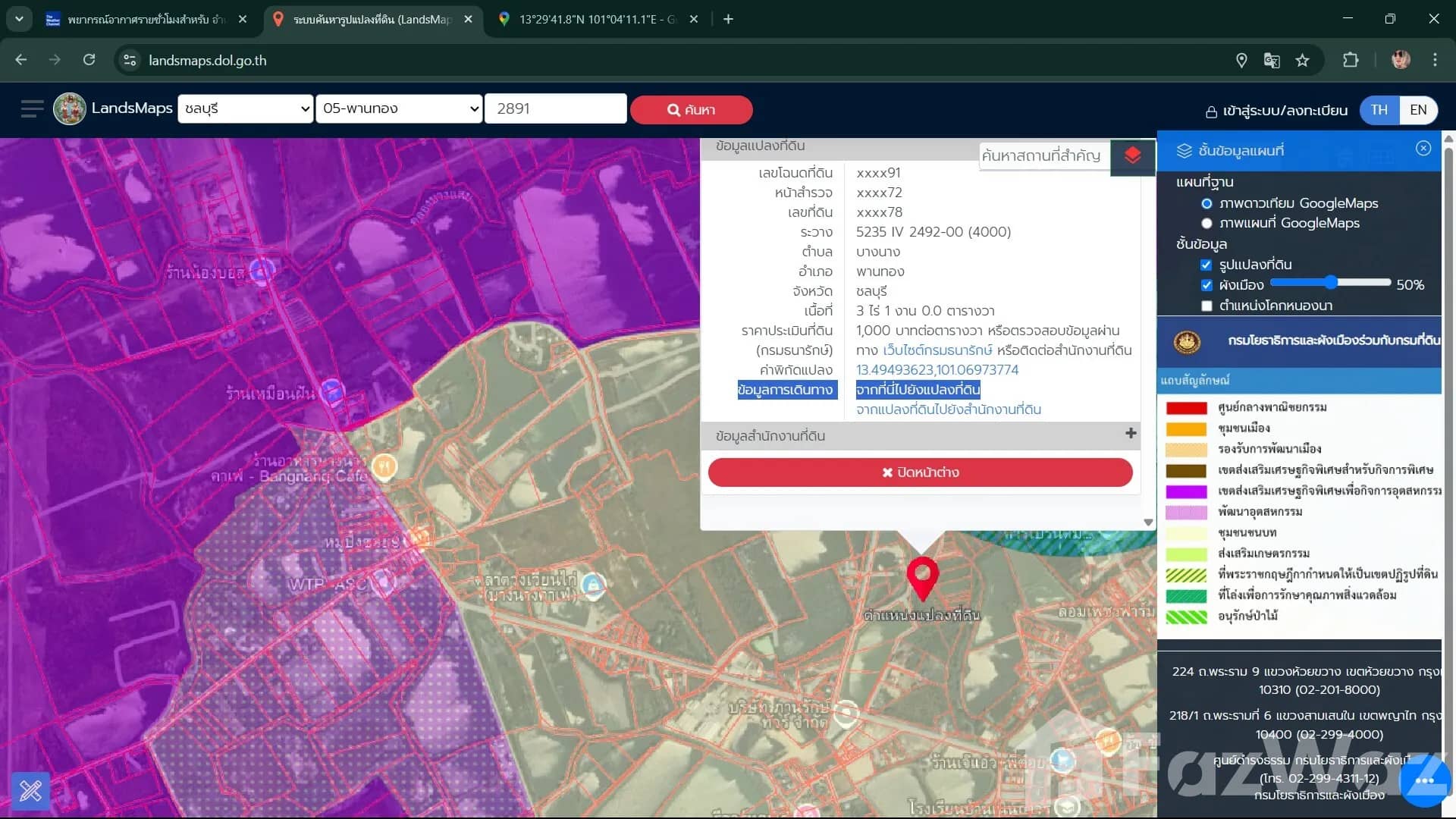Close the map layers panel

point(1423,149)
